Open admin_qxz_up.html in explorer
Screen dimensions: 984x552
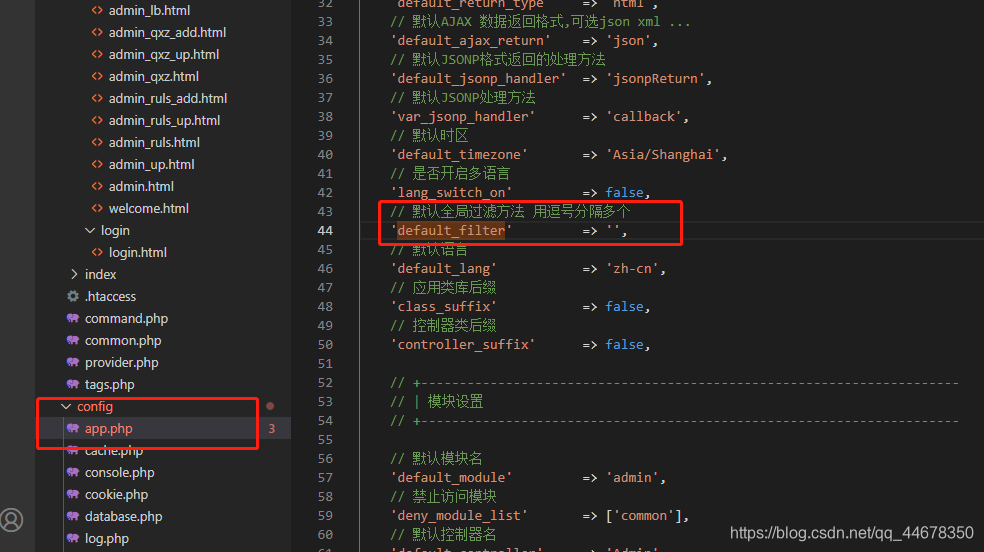(x=164, y=55)
